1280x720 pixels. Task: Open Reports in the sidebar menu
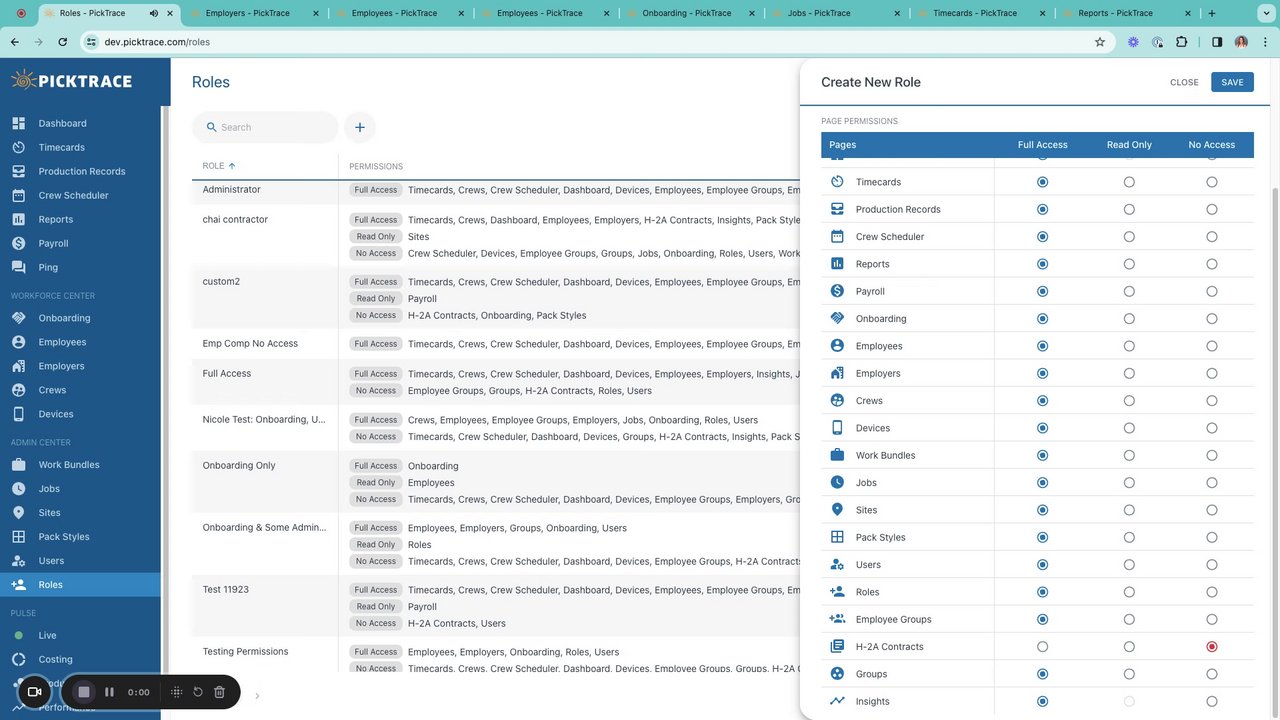coord(80,219)
